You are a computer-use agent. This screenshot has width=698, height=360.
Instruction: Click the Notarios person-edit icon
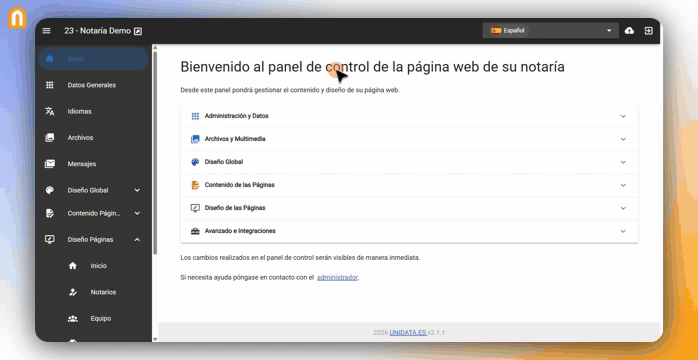click(x=73, y=292)
